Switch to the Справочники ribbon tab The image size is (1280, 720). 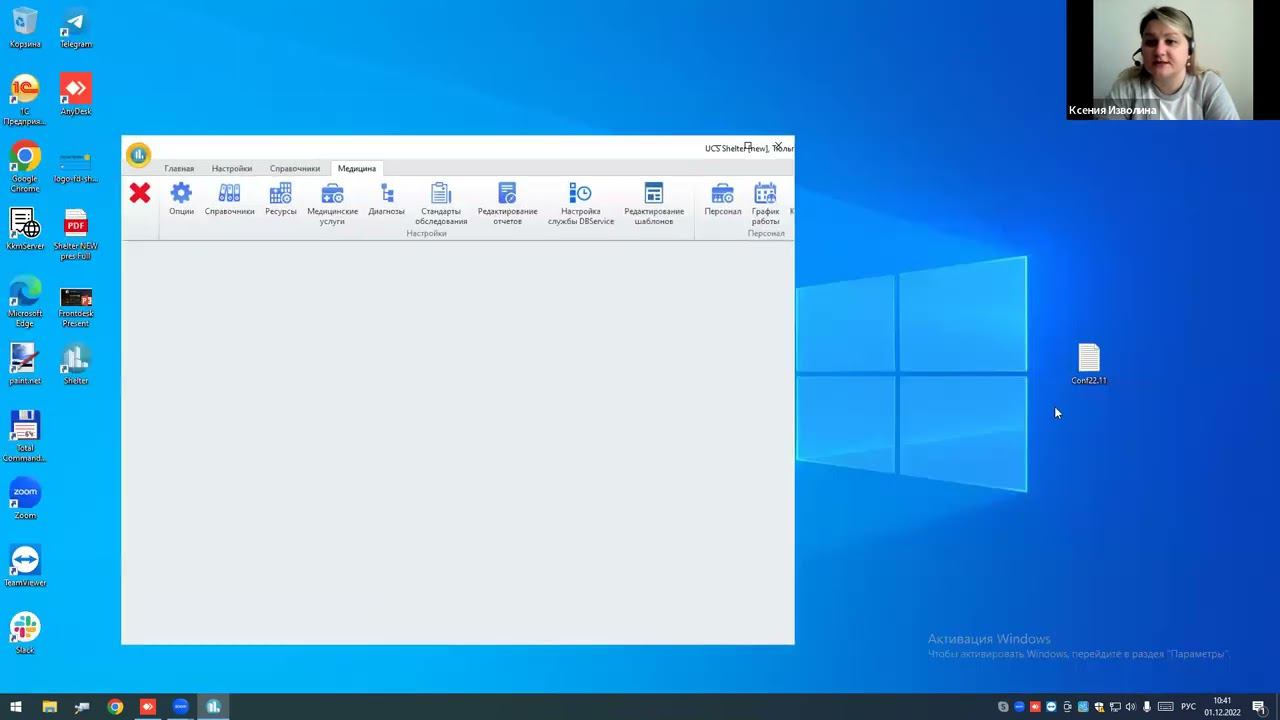295,169
